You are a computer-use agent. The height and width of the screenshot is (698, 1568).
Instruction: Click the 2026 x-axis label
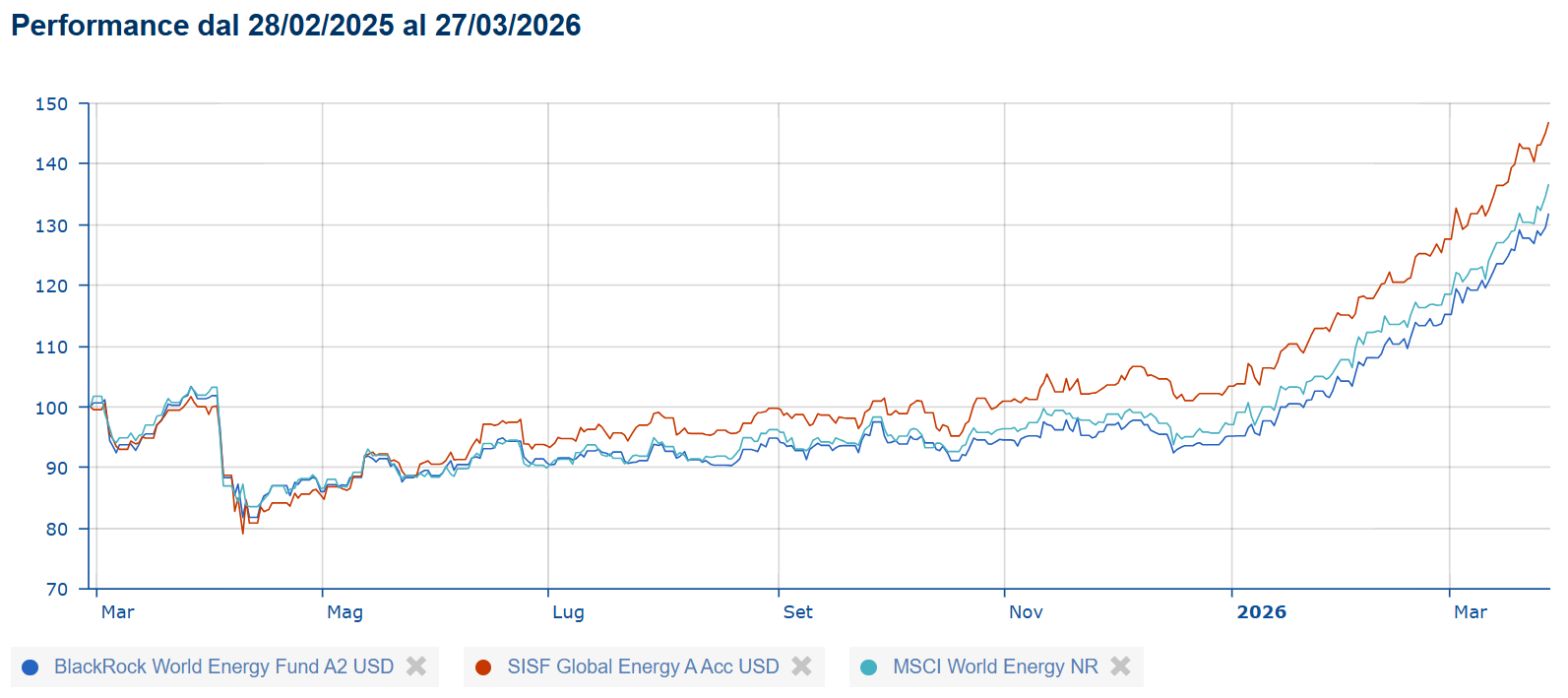[1261, 612]
